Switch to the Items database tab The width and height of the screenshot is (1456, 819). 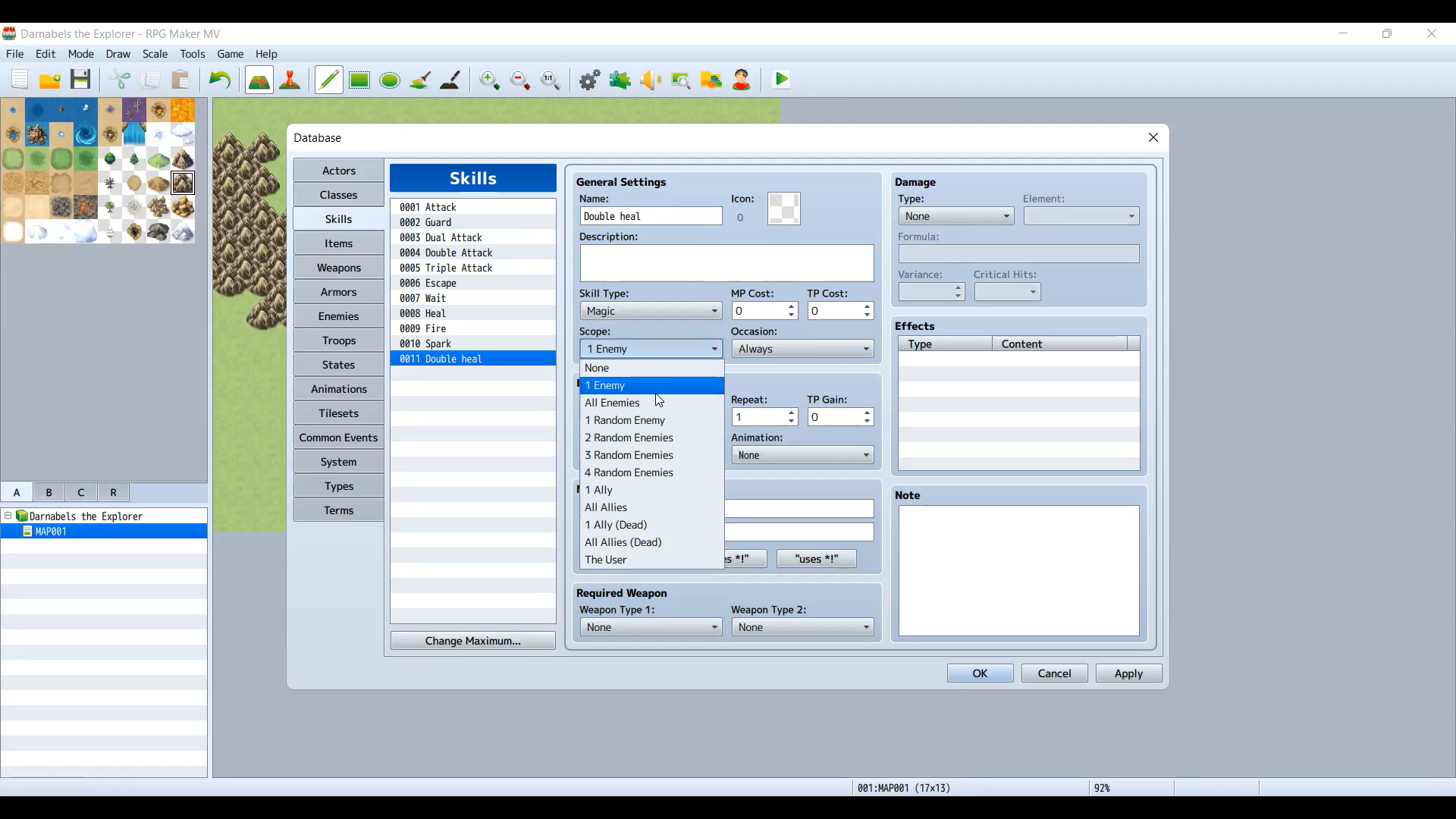click(x=338, y=243)
